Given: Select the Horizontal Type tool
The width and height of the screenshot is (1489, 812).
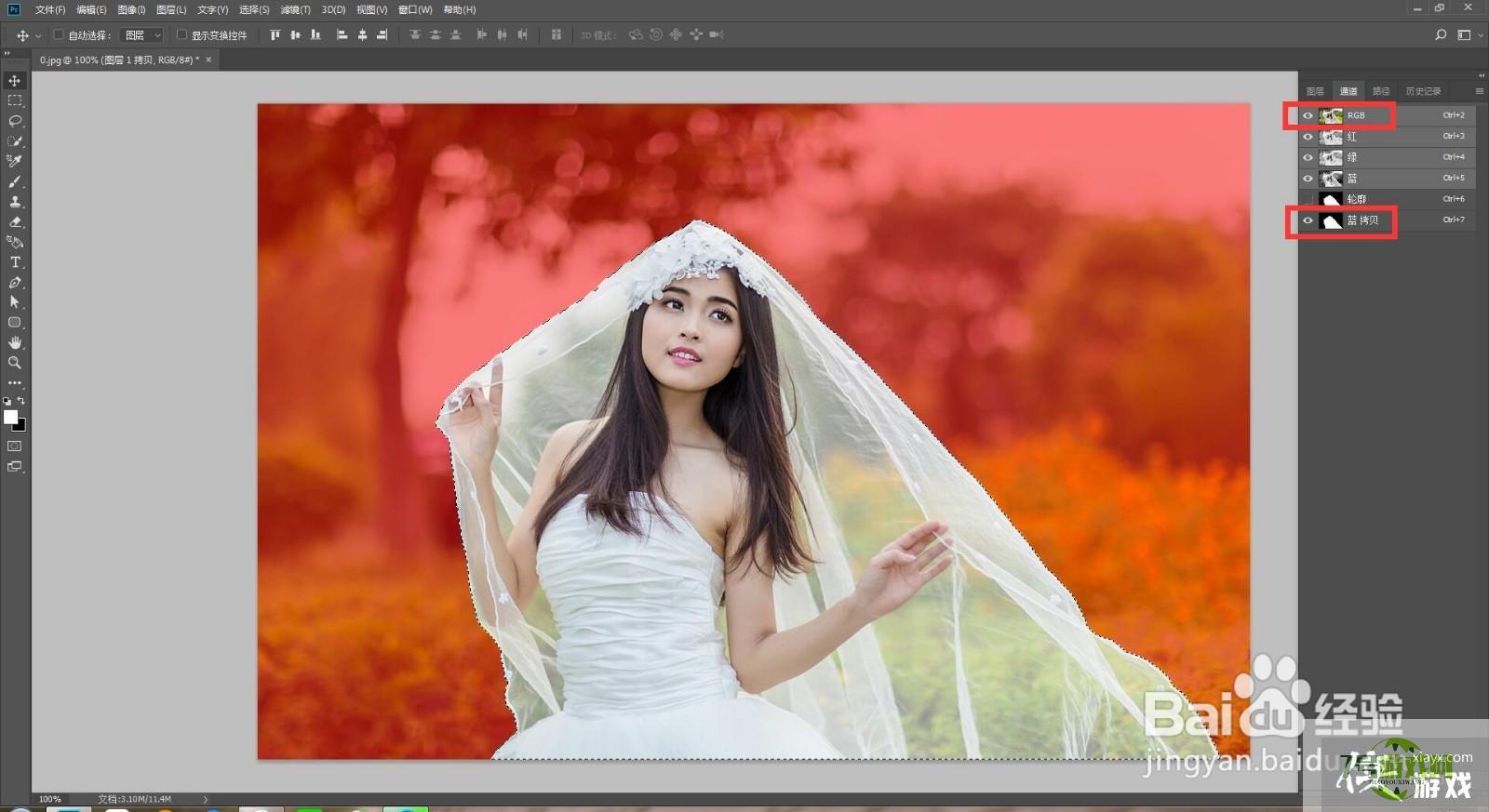Looking at the screenshot, I should coord(15,262).
